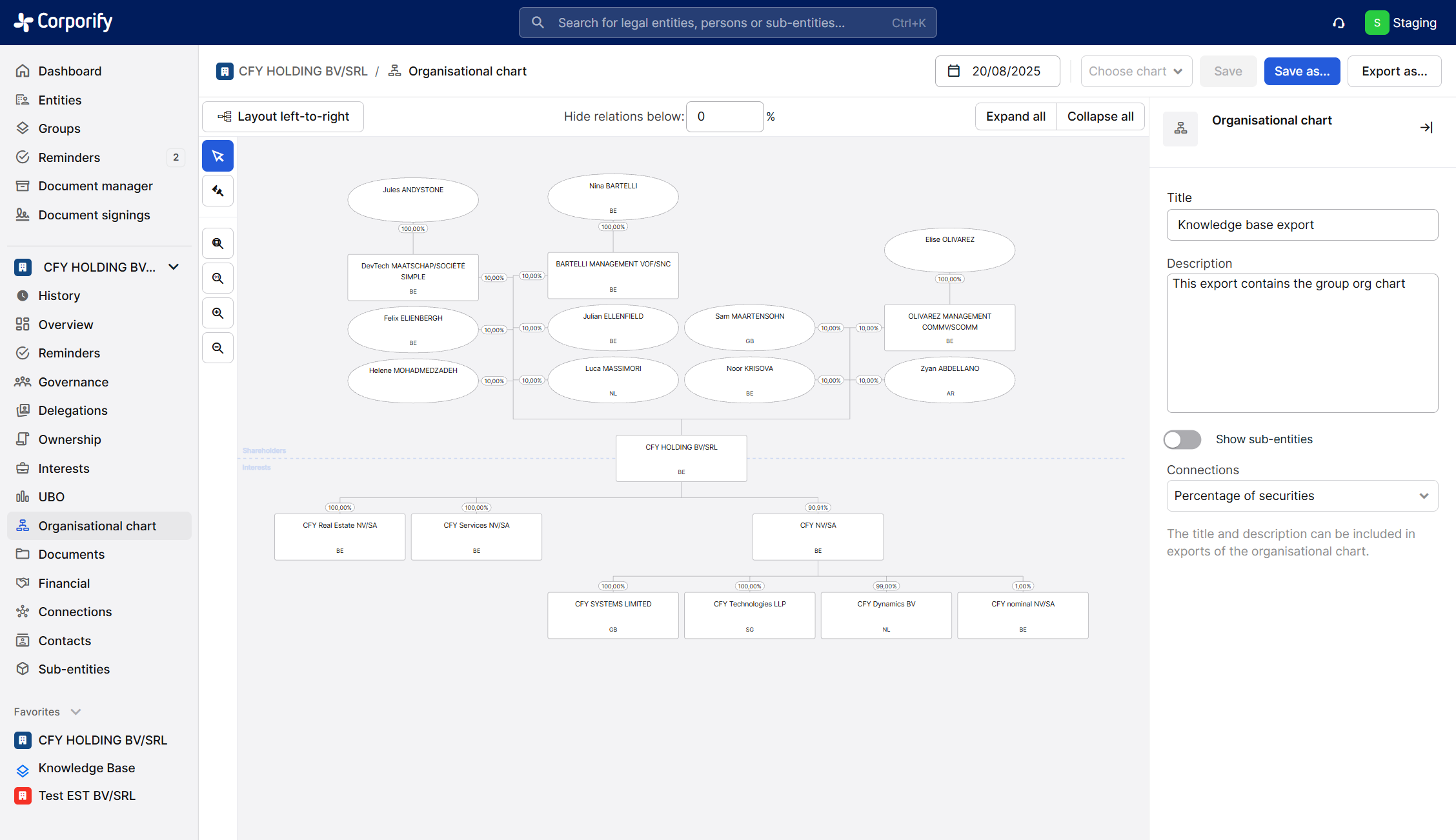Open the date picker showing 20/08/2025
Image resolution: width=1456 pixels, height=840 pixels.
997,72
